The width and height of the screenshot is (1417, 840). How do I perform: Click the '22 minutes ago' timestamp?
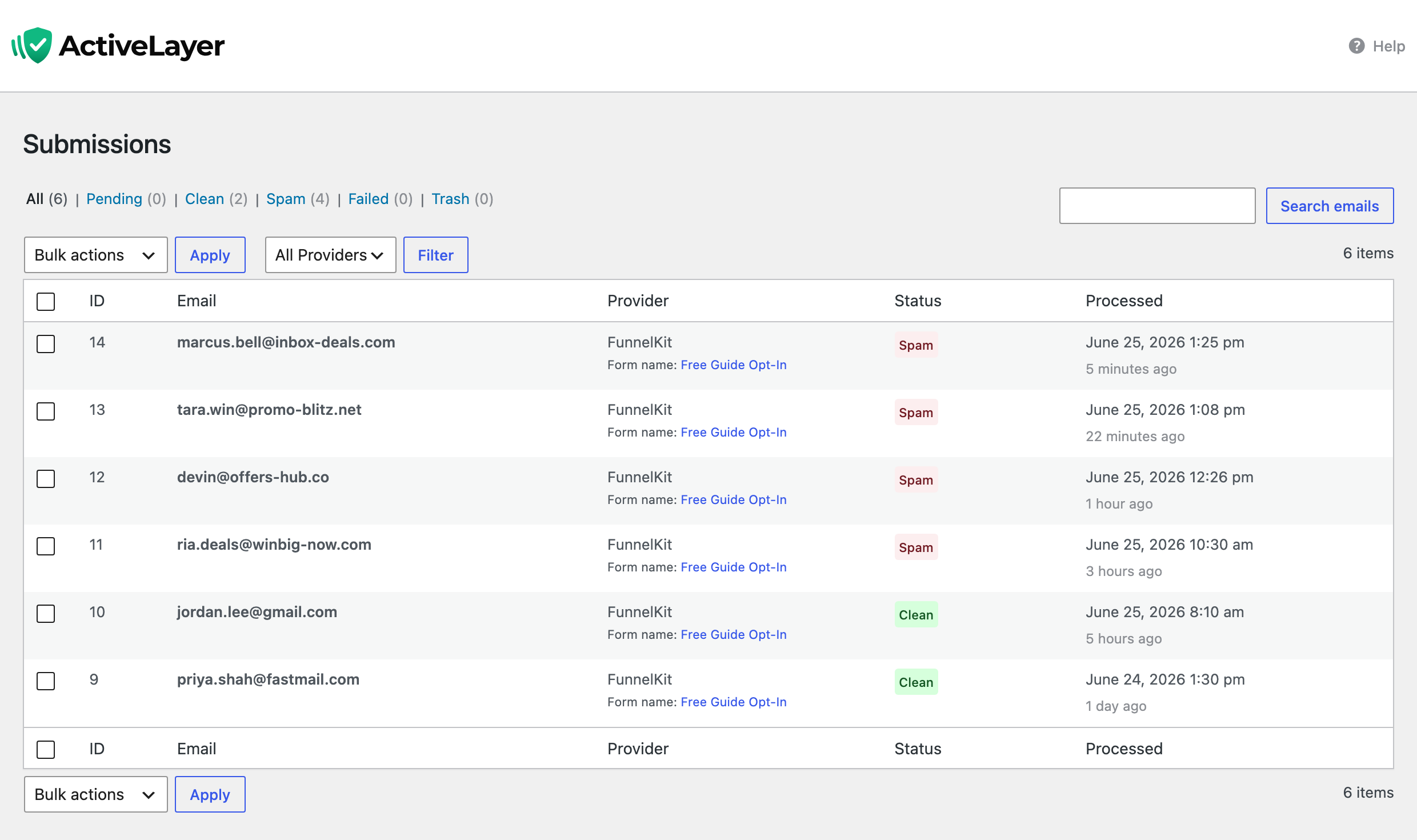[x=1135, y=436]
